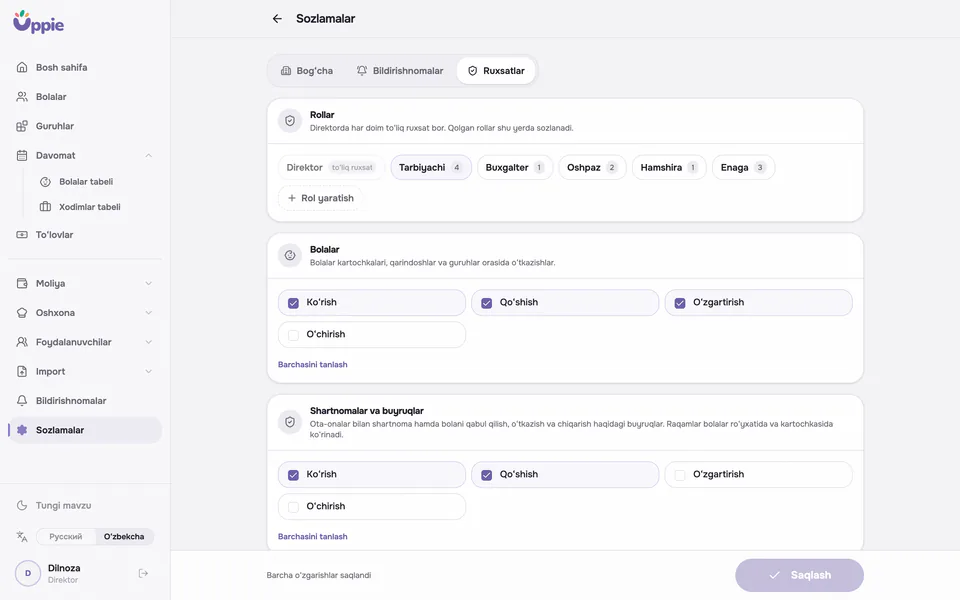960x600 pixels.
Task: Click the Bolalar tabeli icon
Action: (x=45, y=182)
